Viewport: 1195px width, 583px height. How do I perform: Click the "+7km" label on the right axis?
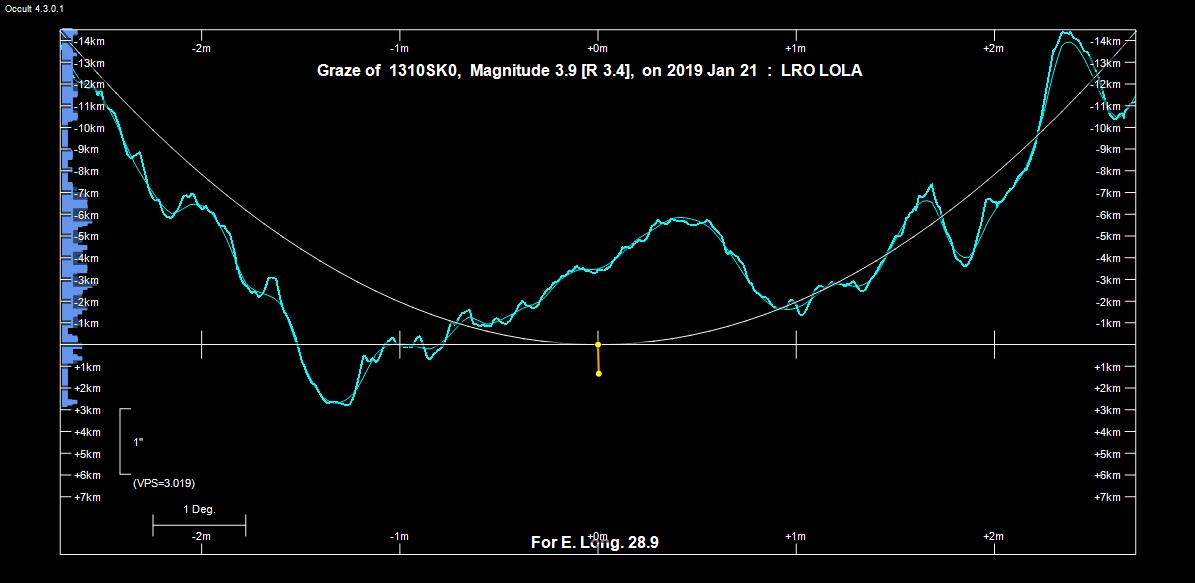click(x=1107, y=497)
